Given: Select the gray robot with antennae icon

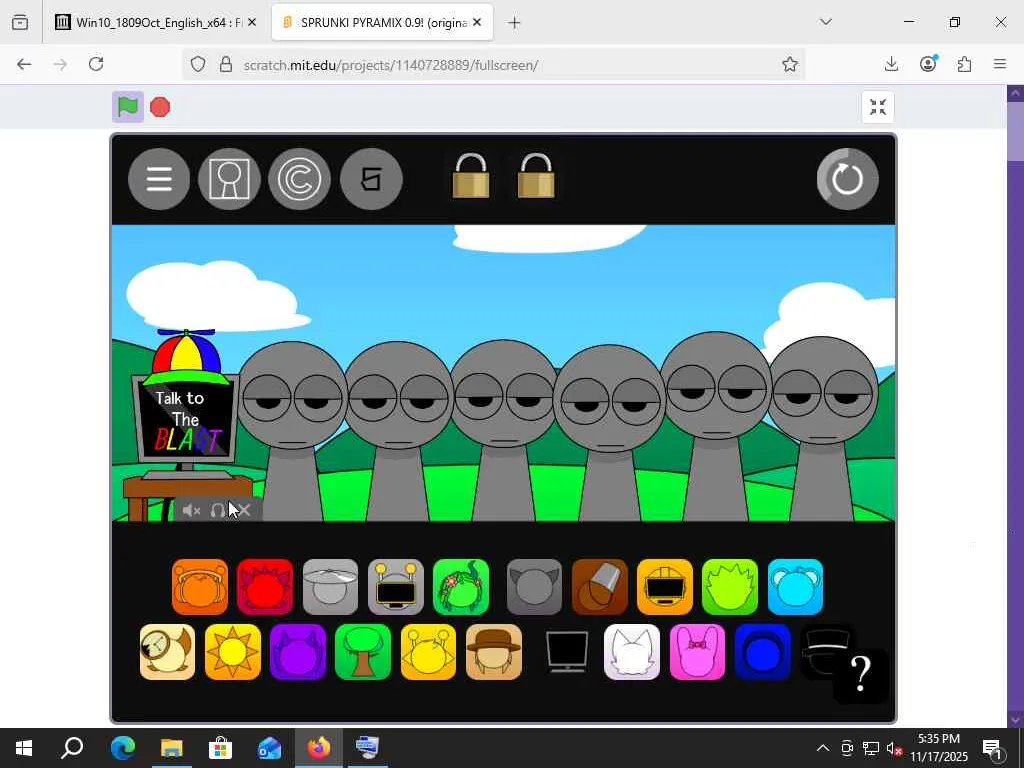Looking at the screenshot, I should click(396, 586).
